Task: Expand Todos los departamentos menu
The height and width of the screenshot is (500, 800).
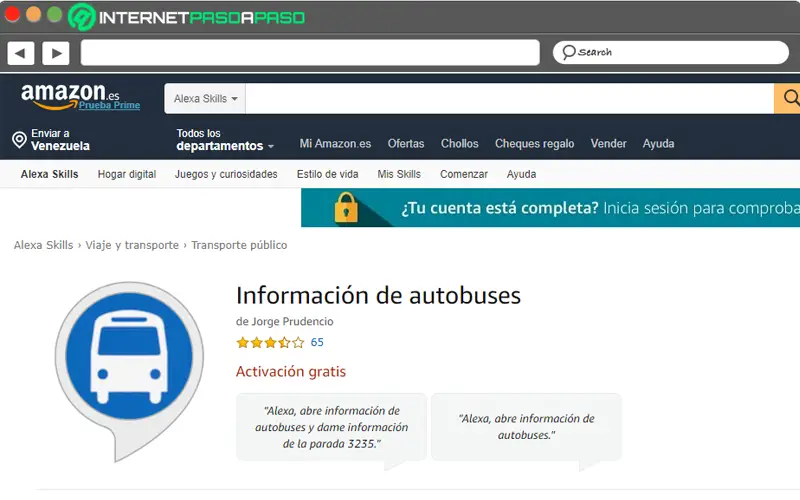Action: (225, 140)
